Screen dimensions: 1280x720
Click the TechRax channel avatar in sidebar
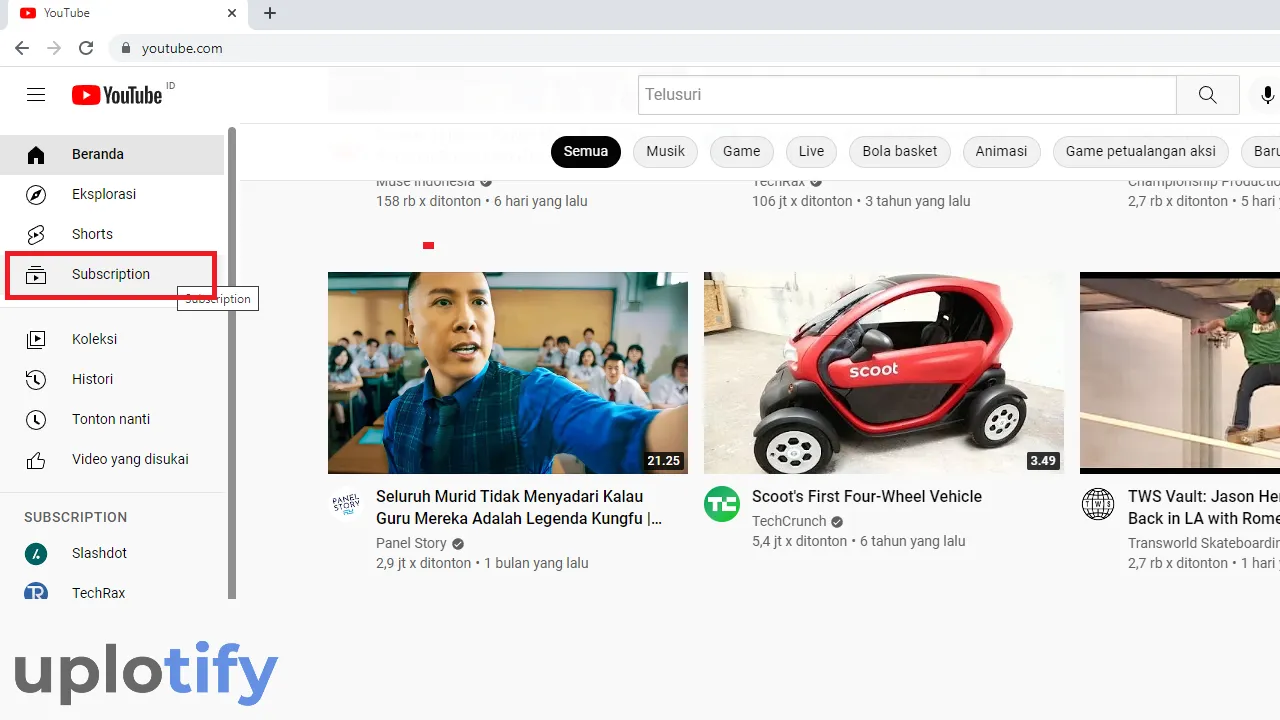[x=36, y=591]
